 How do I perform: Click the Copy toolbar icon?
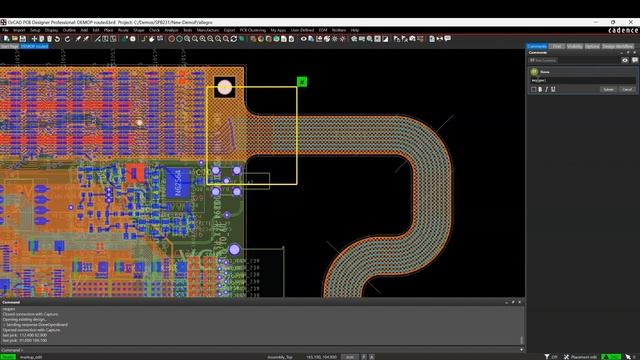(42, 39)
